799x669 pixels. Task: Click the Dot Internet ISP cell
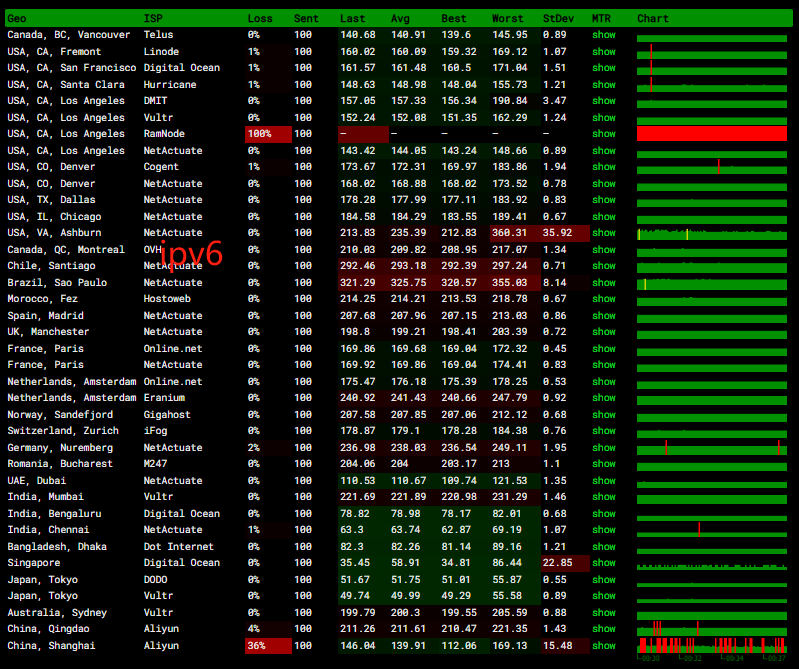(179, 547)
